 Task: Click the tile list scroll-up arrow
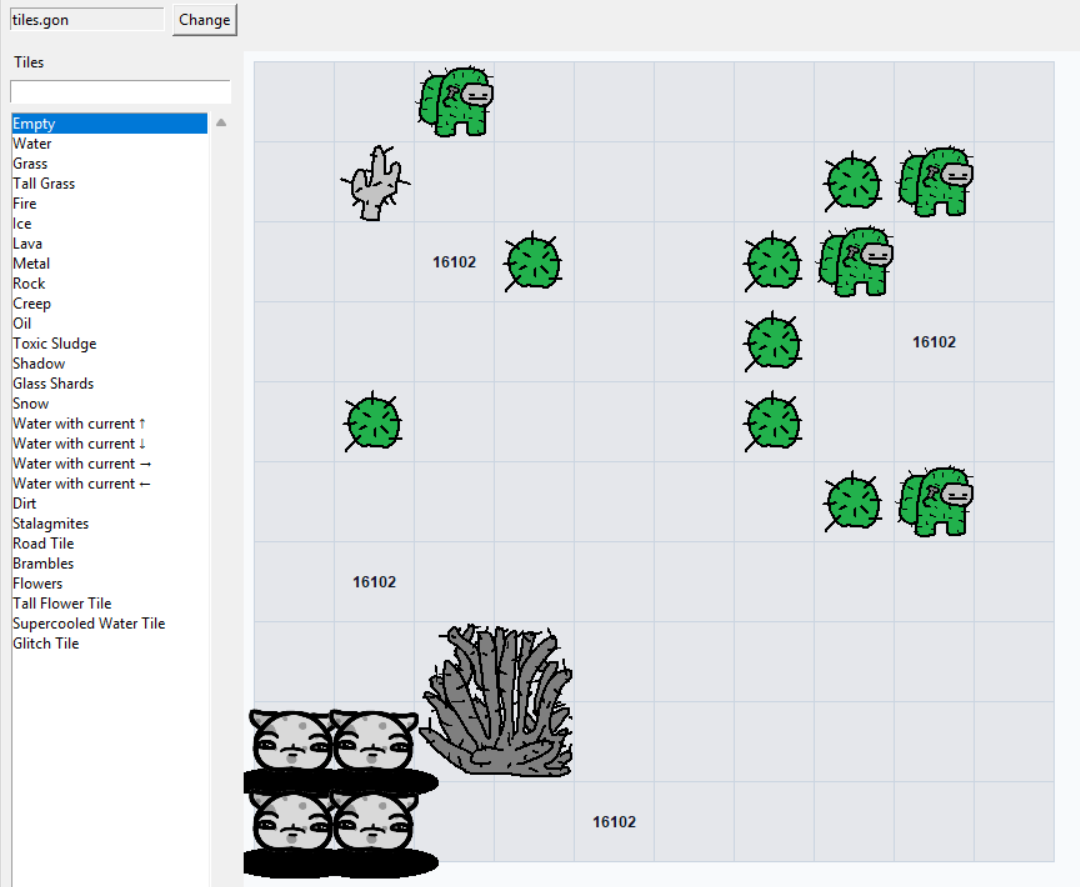(221, 123)
